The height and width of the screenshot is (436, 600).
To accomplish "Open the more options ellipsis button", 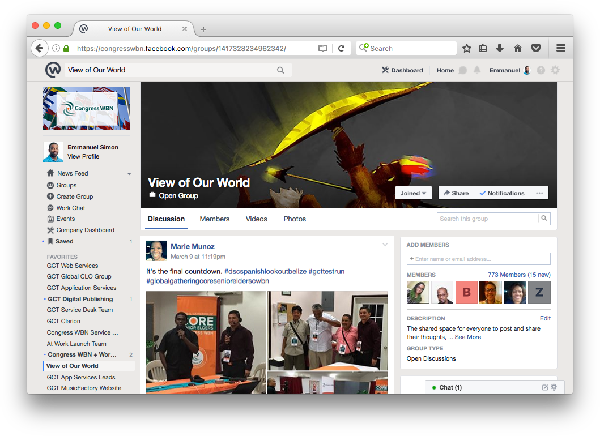I will click(x=540, y=192).
